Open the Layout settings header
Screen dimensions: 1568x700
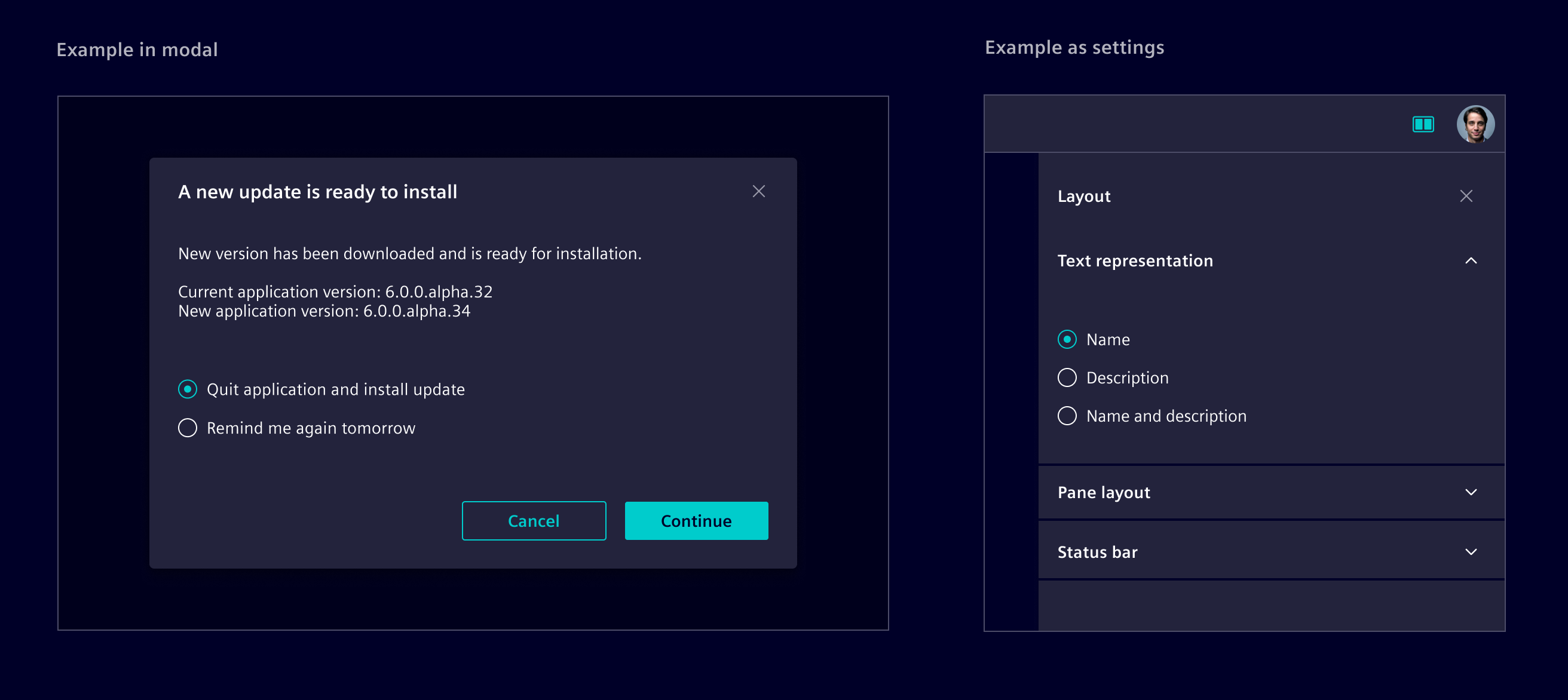point(1083,196)
